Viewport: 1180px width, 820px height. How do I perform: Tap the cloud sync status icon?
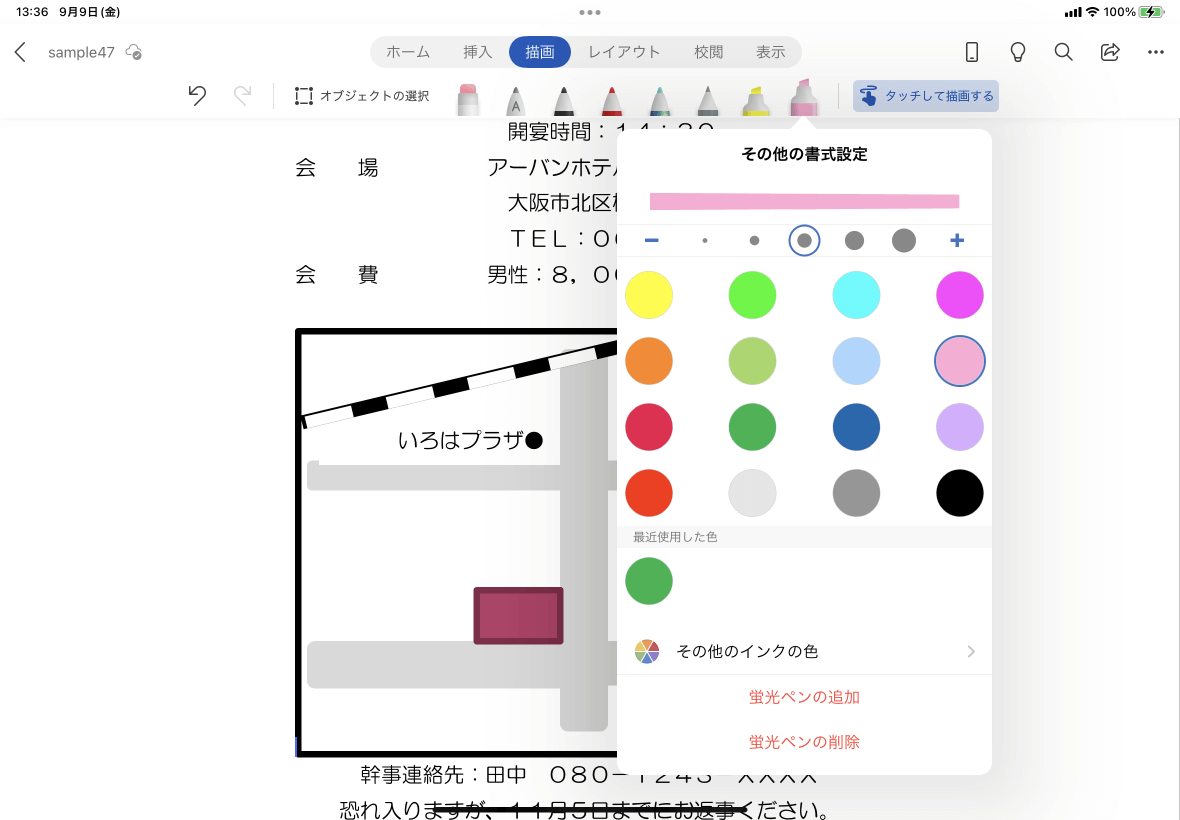[x=134, y=52]
